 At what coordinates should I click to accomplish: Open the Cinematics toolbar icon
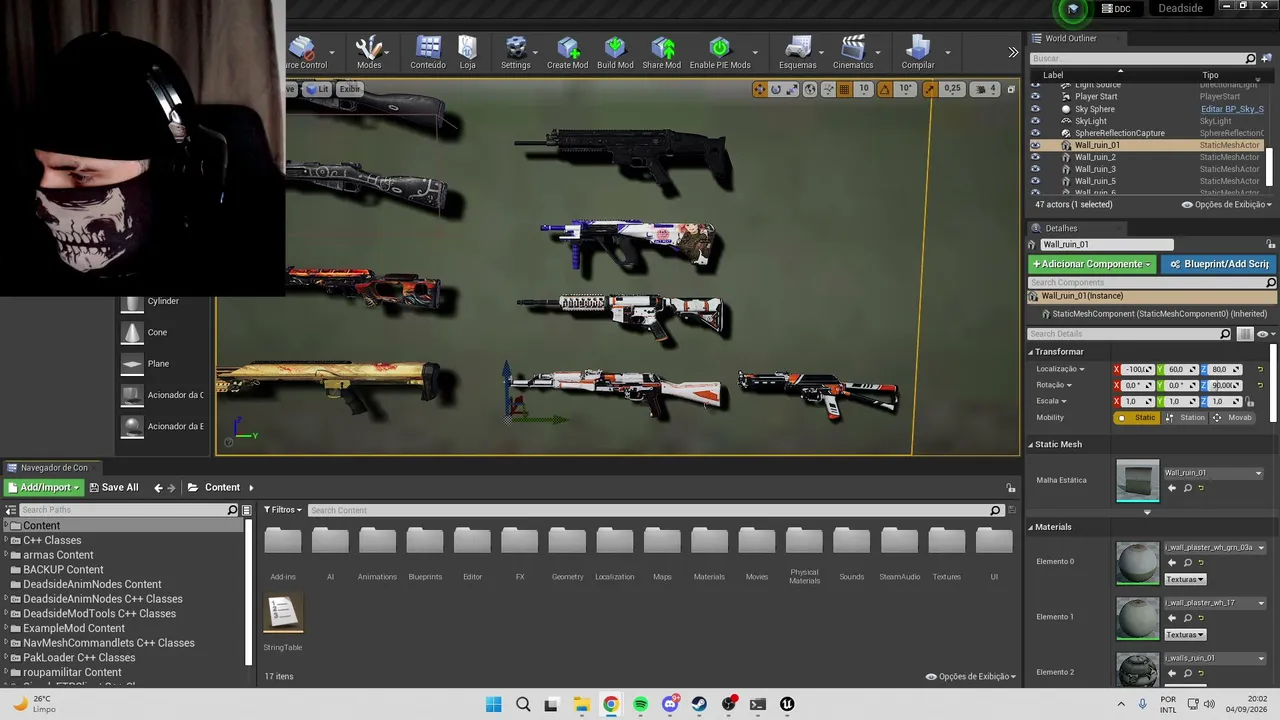click(852, 48)
